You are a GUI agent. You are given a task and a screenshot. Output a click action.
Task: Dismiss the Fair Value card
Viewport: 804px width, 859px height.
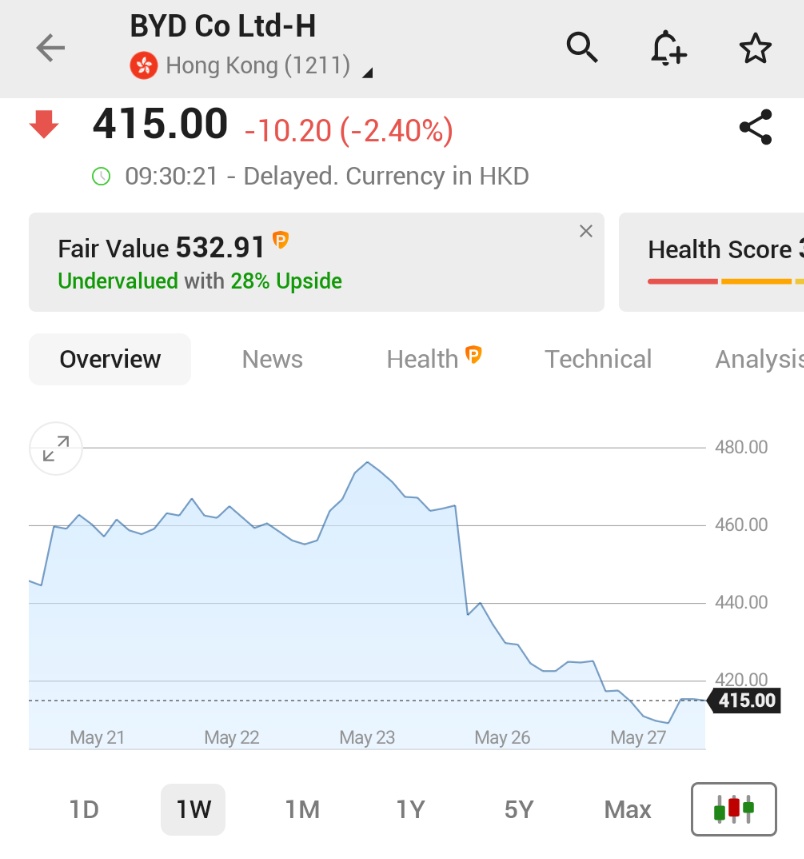pyautogui.click(x=586, y=231)
